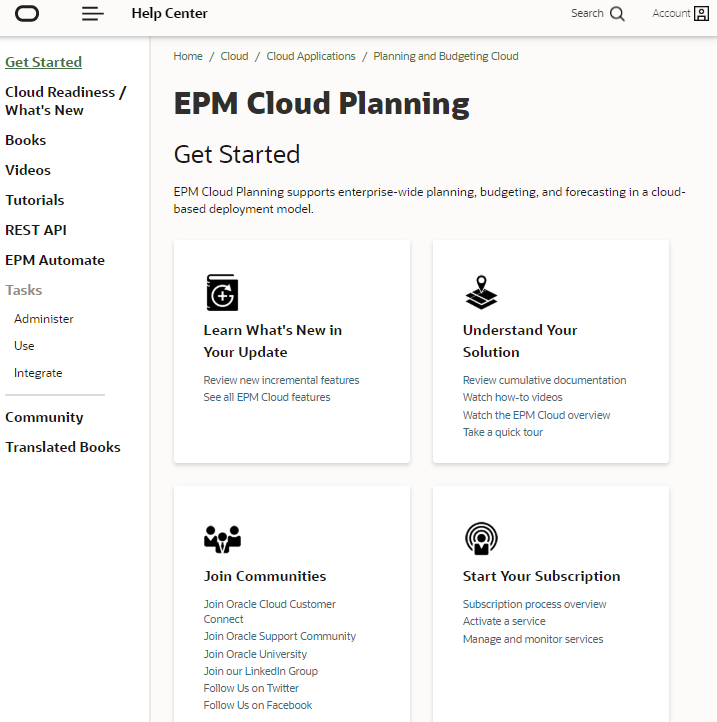Image resolution: width=717 pixels, height=722 pixels.
Task: Click the Understand Your Solution map icon
Action: click(x=482, y=292)
